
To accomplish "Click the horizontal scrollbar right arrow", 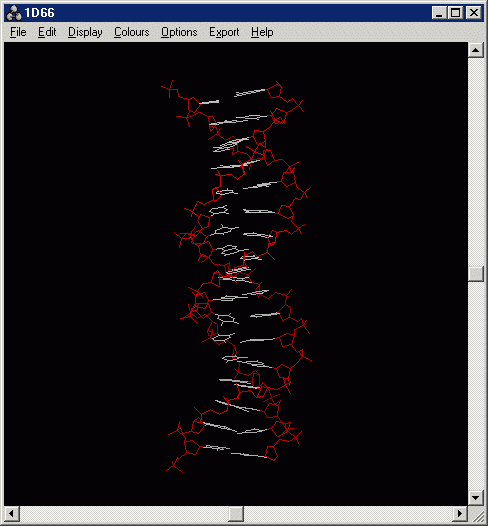I will pos(460,514).
